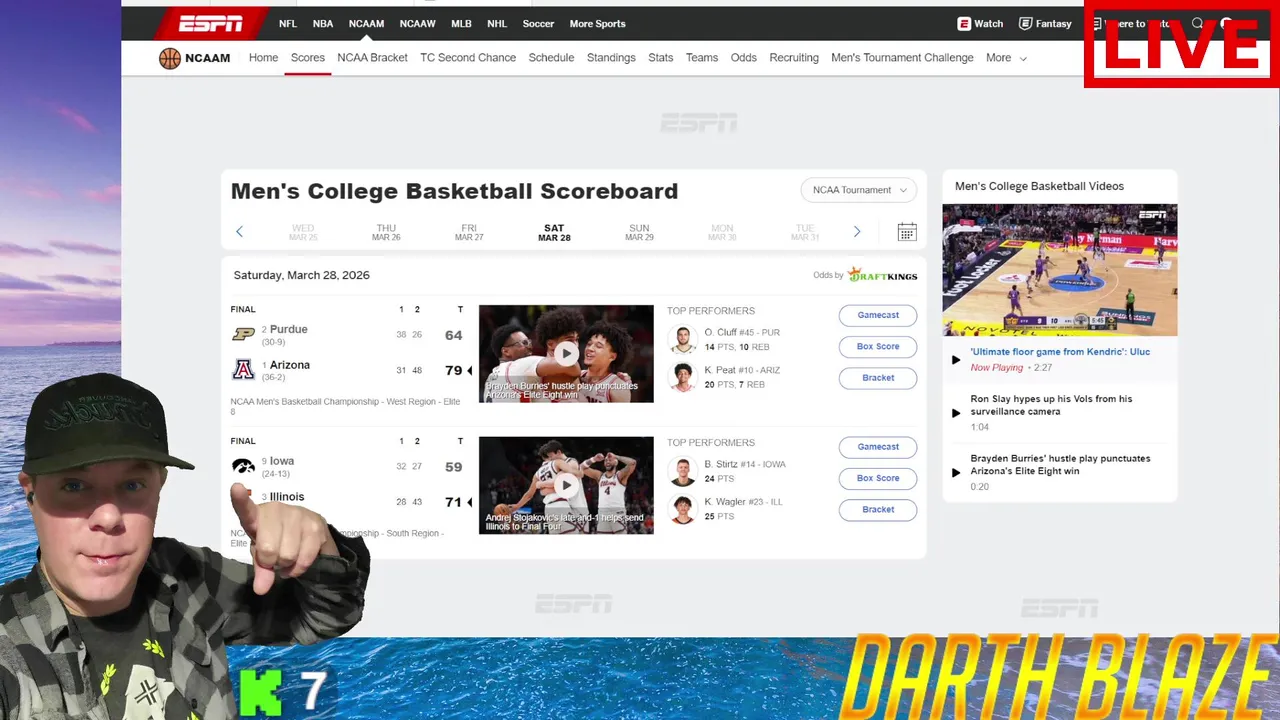Play the Arizona Elite Eight highlight video
This screenshot has width=1280, height=720.
pos(566,354)
